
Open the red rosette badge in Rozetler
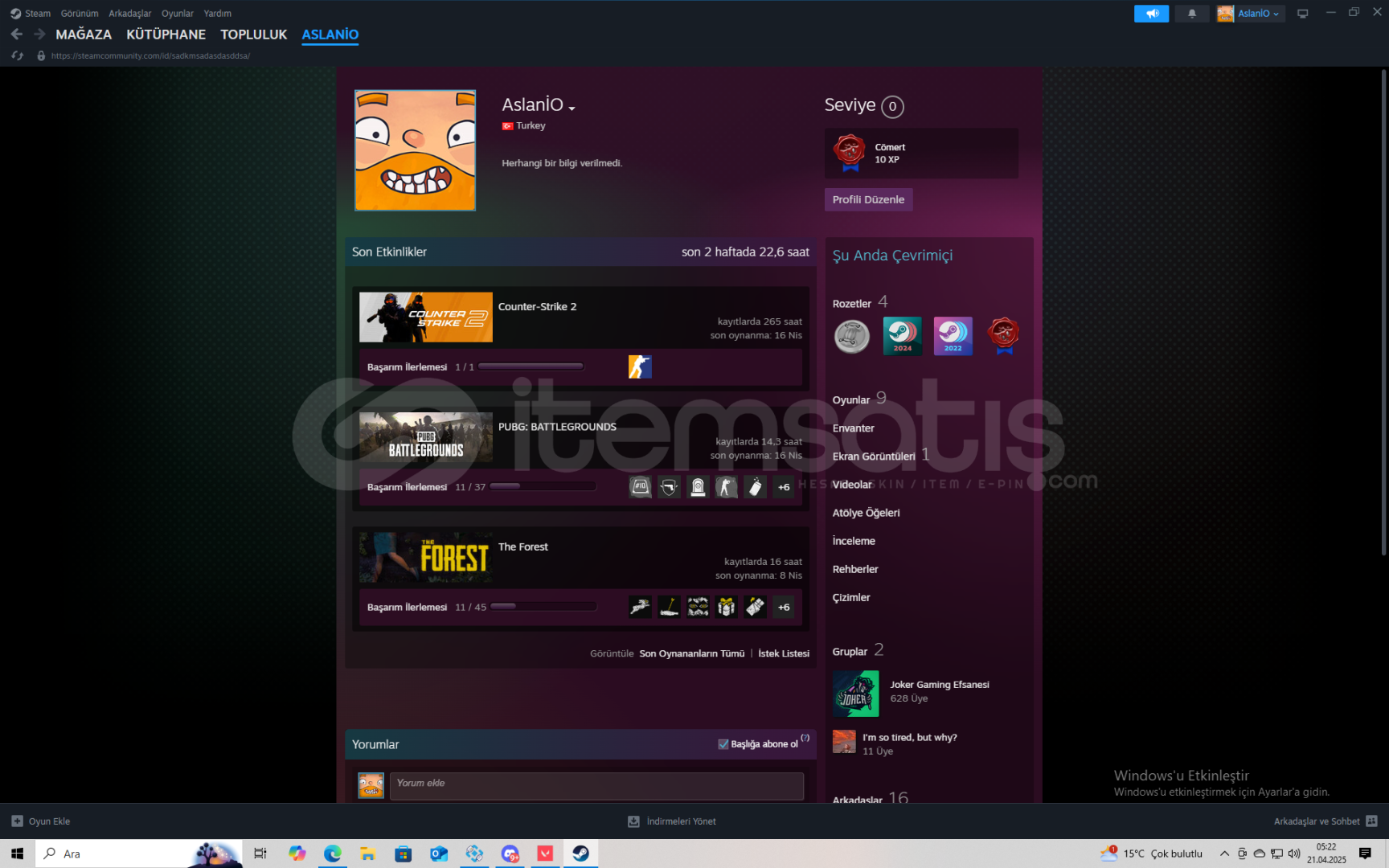[1003, 336]
